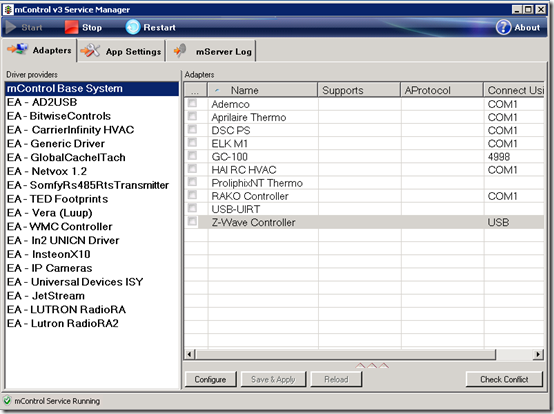Click the horizontal scrollbar thumb

(345, 354)
